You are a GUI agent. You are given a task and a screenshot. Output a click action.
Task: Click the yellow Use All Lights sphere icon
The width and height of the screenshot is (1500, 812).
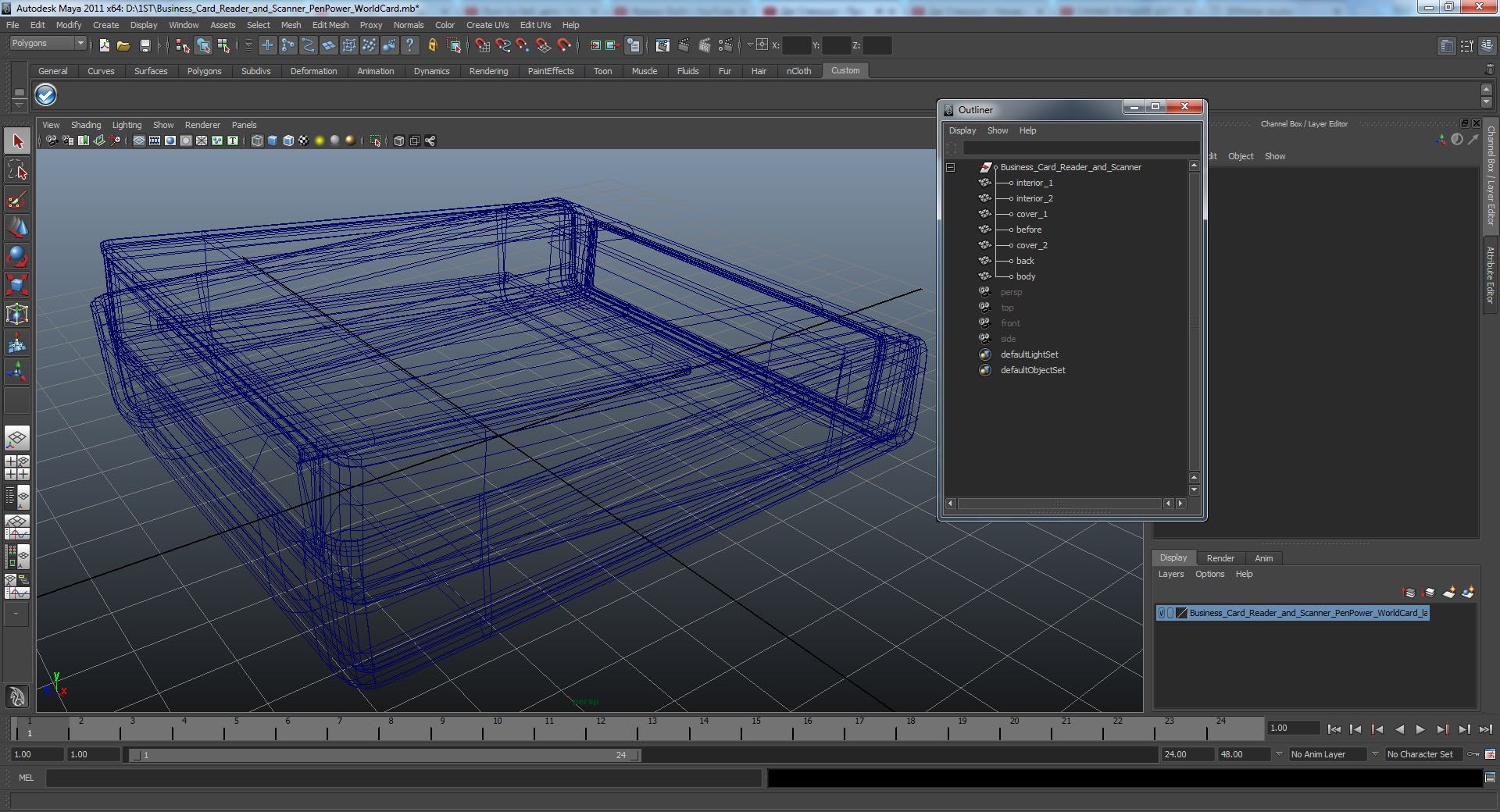pyautogui.click(x=319, y=141)
